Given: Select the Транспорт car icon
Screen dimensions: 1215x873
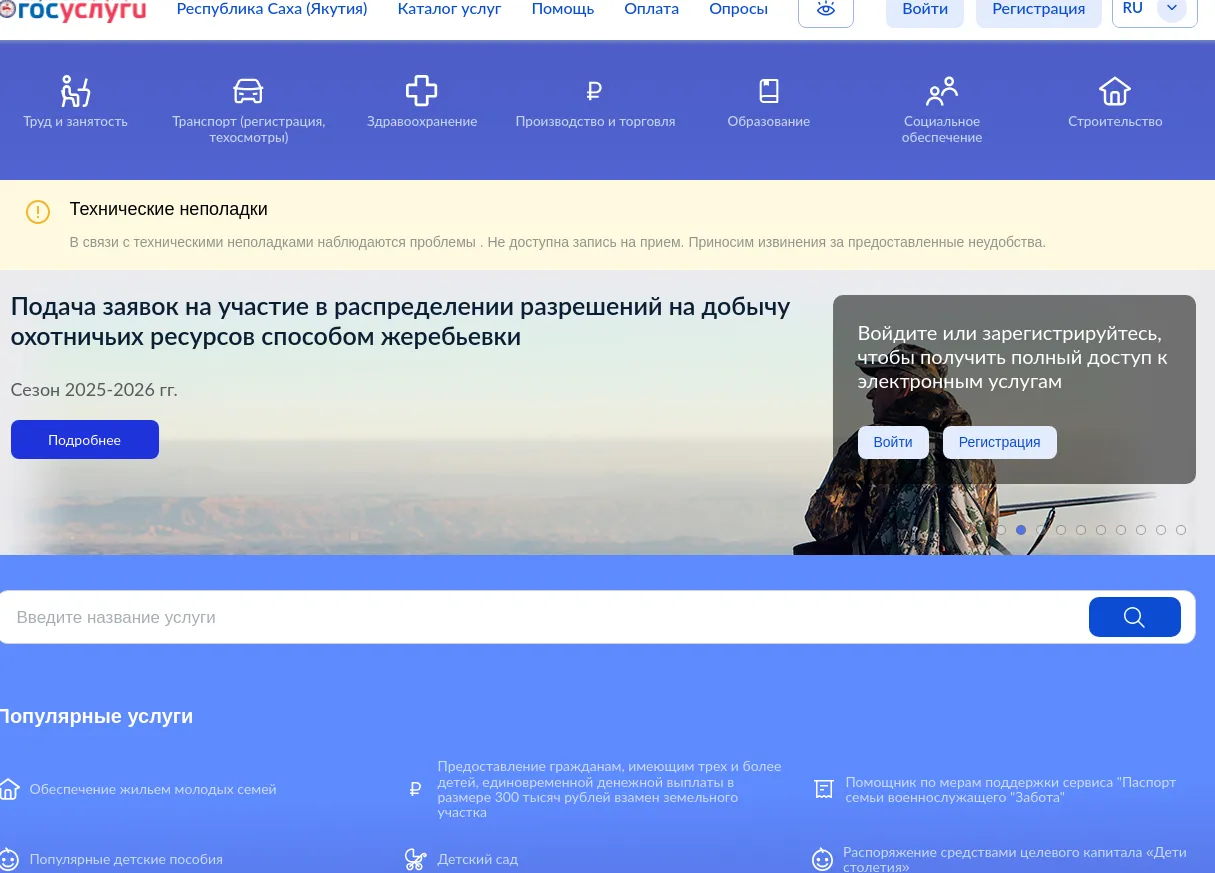Looking at the screenshot, I should (248, 91).
